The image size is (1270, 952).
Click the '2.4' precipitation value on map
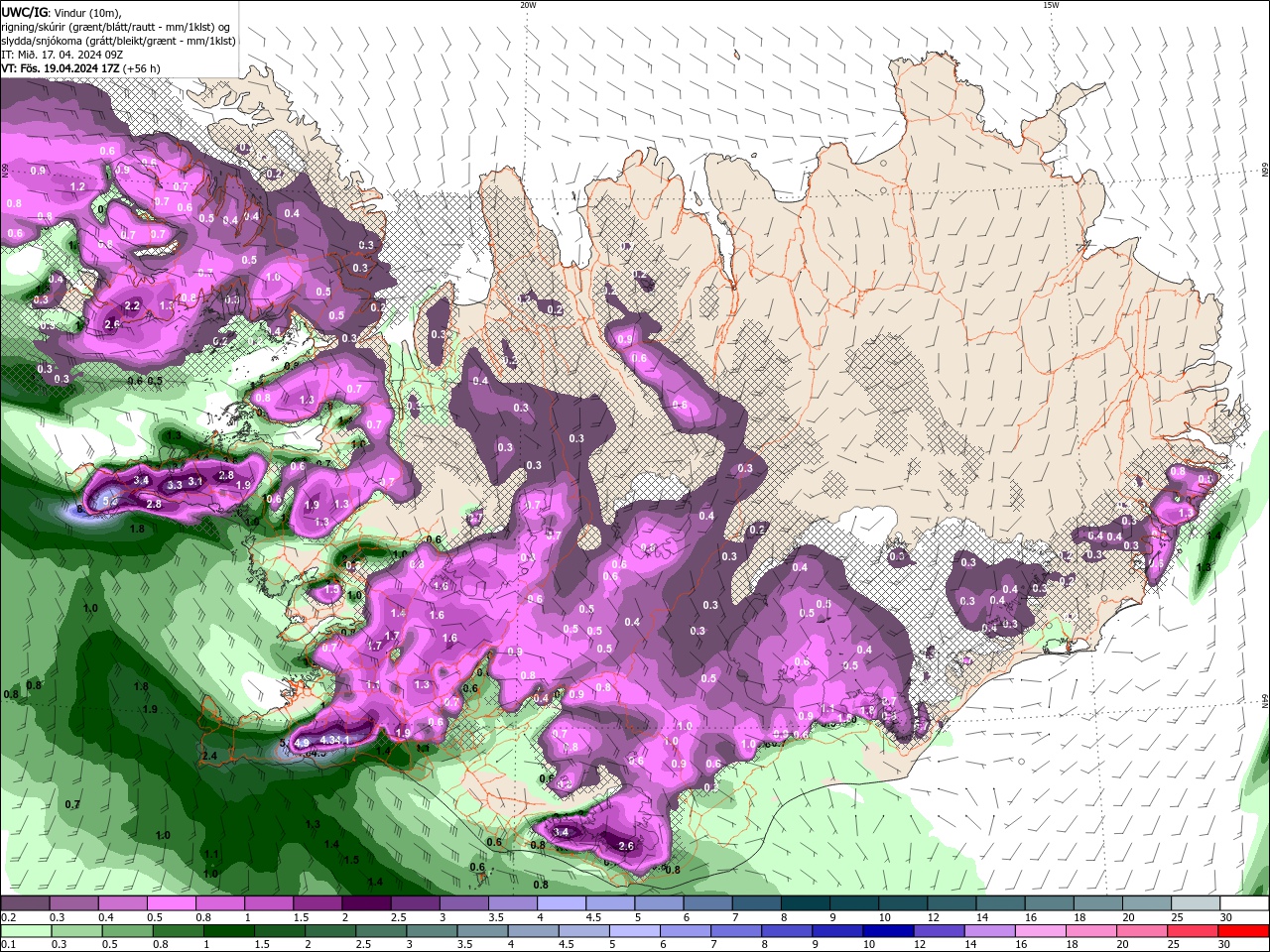pyautogui.click(x=208, y=756)
